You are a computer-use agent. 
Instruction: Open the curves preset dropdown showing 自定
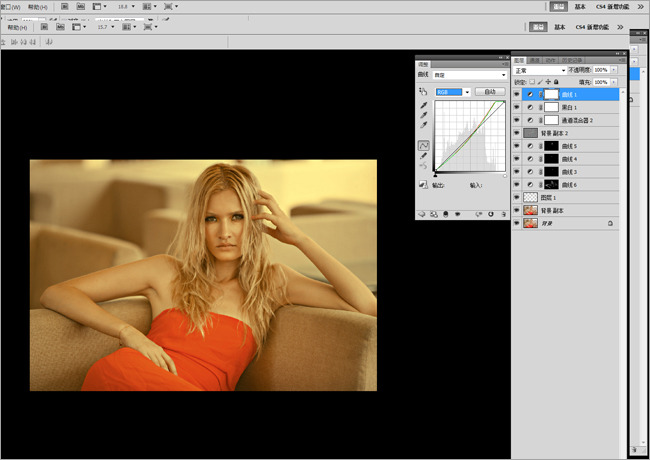[x=470, y=75]
